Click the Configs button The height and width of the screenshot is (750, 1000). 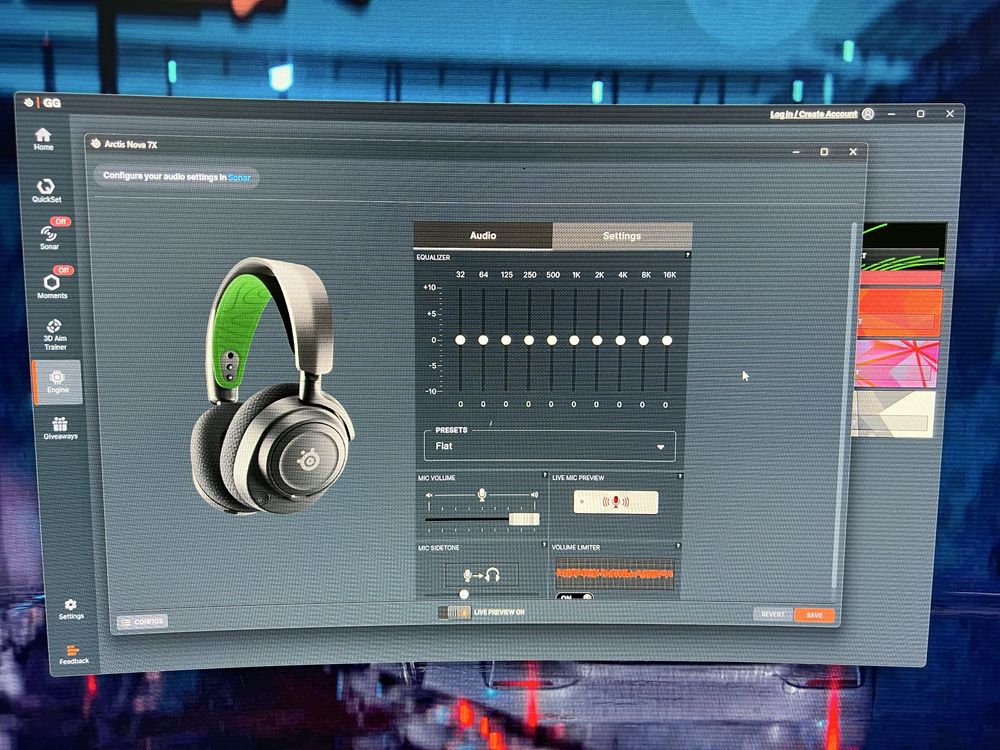click(142, 621)
